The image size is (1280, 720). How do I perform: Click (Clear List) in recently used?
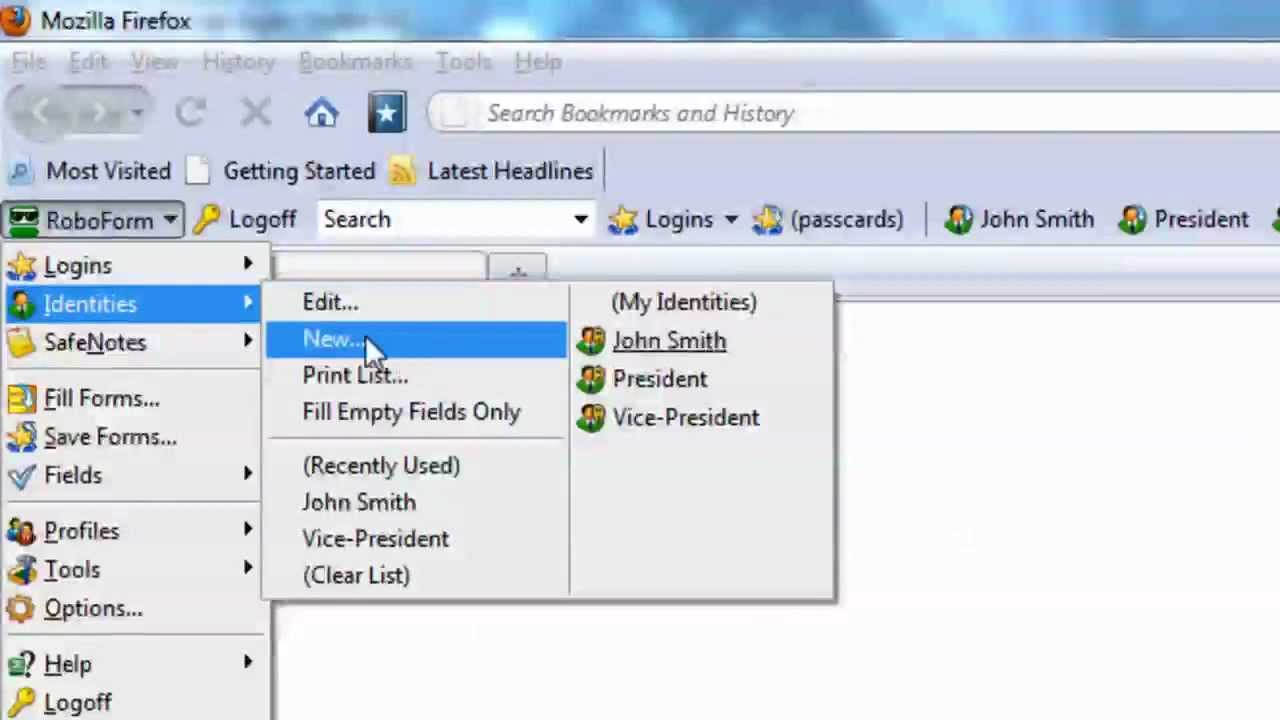point(356,575)
